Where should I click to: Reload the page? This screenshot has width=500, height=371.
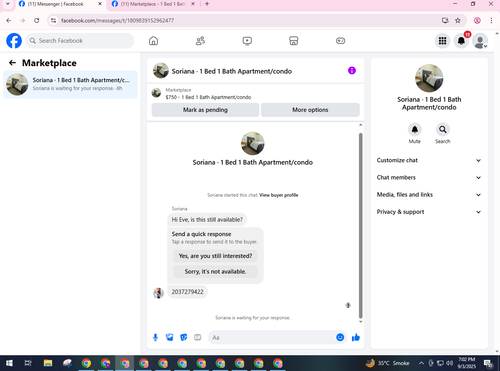click(37, 20)
